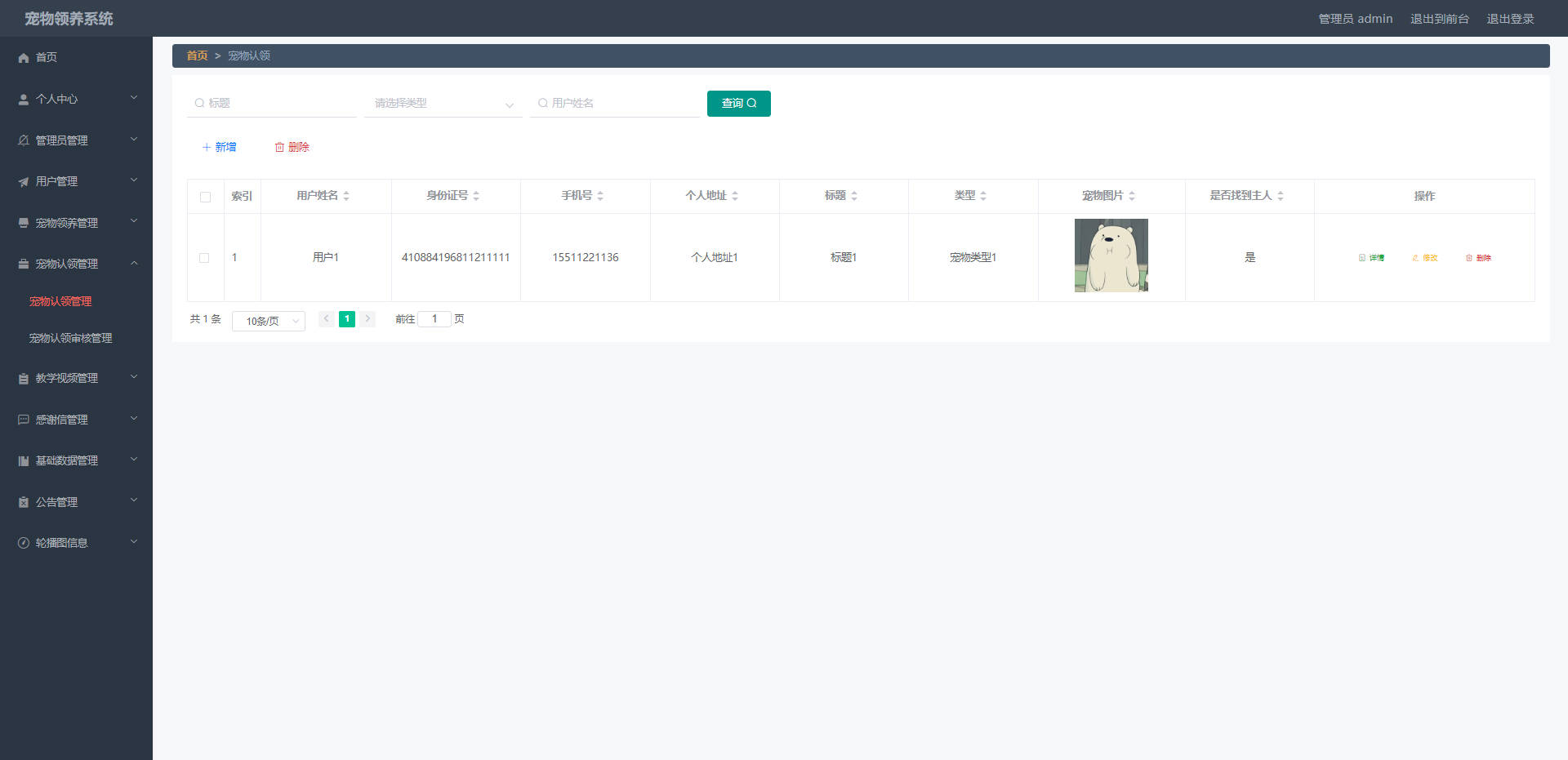The width and height of the screenshot is (1568, 760).
Task: Expand 教学视频管理 menu chevron
Action: (x=134, y=377)
